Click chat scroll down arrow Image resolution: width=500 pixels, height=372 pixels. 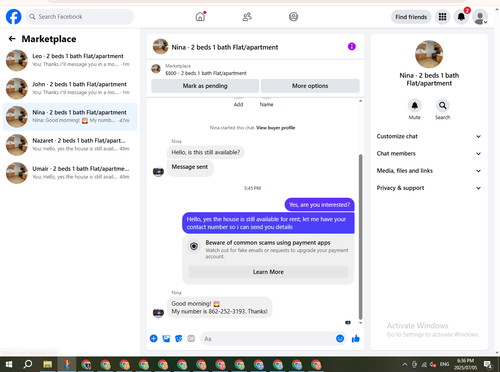(360, 323)
